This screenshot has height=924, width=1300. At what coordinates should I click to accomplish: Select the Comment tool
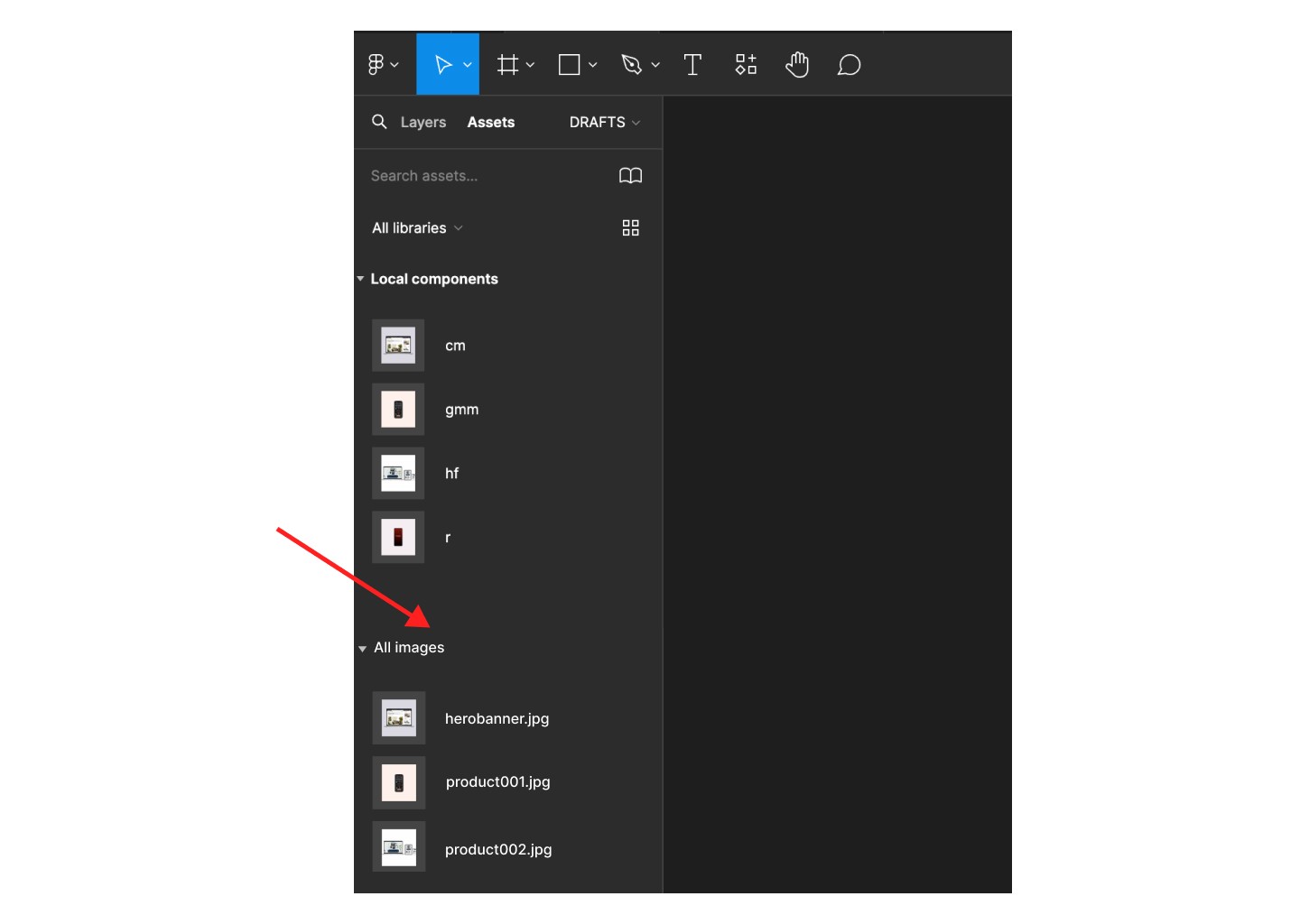pos(849,65)
